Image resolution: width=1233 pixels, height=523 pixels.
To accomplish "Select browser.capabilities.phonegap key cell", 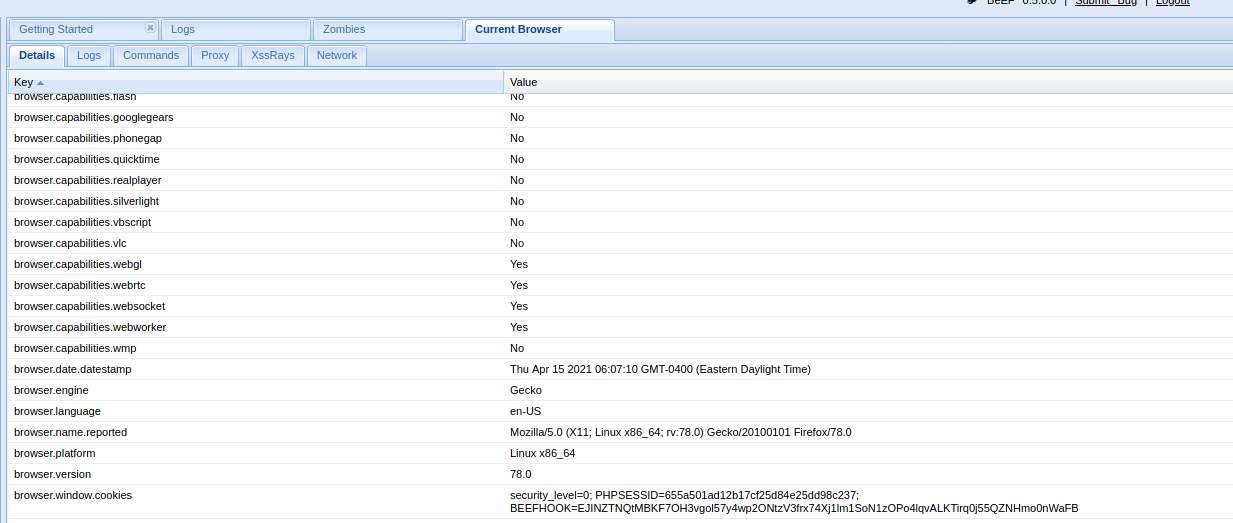I will click(88, 138).
